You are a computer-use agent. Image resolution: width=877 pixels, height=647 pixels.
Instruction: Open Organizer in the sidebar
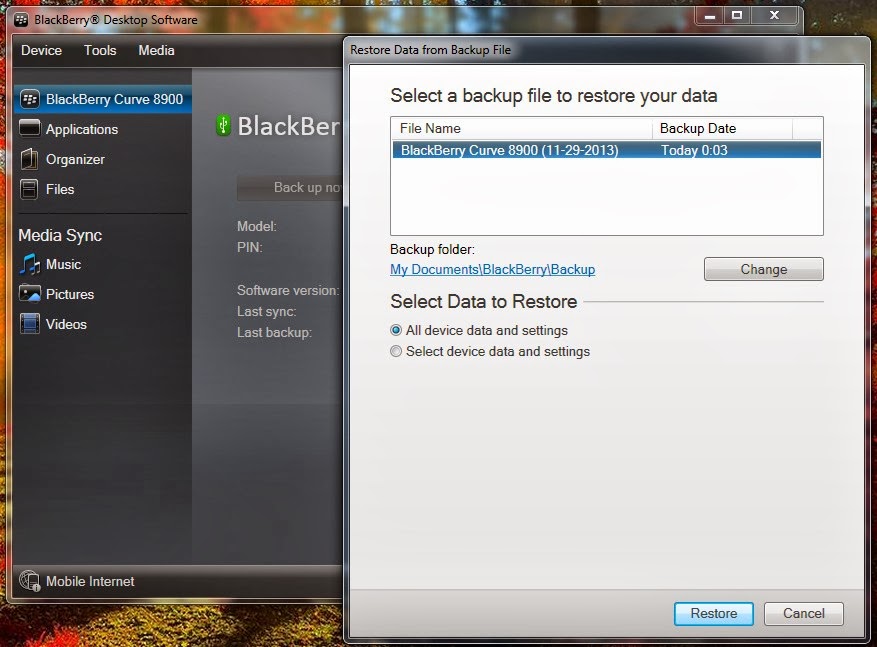(x=76, y=159)
